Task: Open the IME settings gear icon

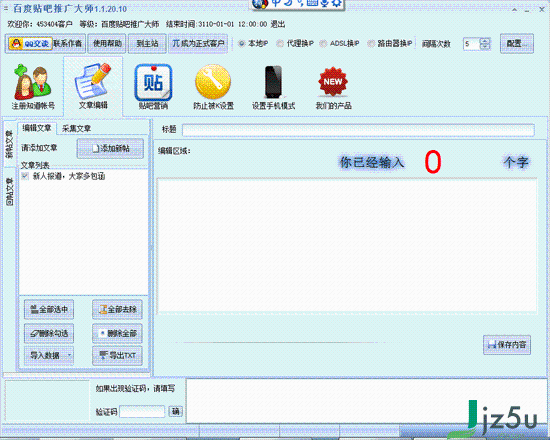Action: point(336,3)
